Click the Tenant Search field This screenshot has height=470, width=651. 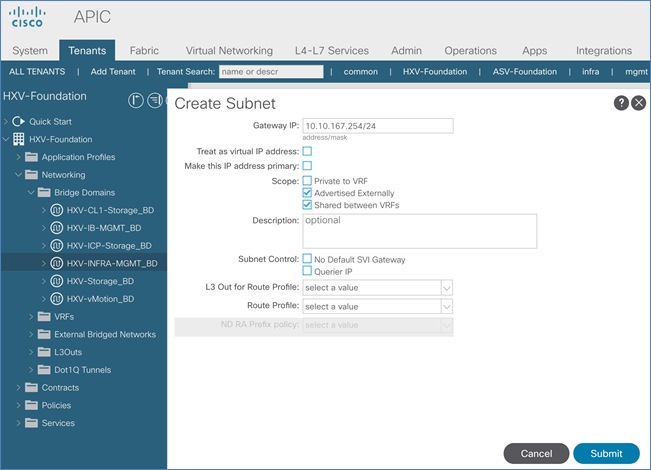pyautogui.click(x=271, y=71)
